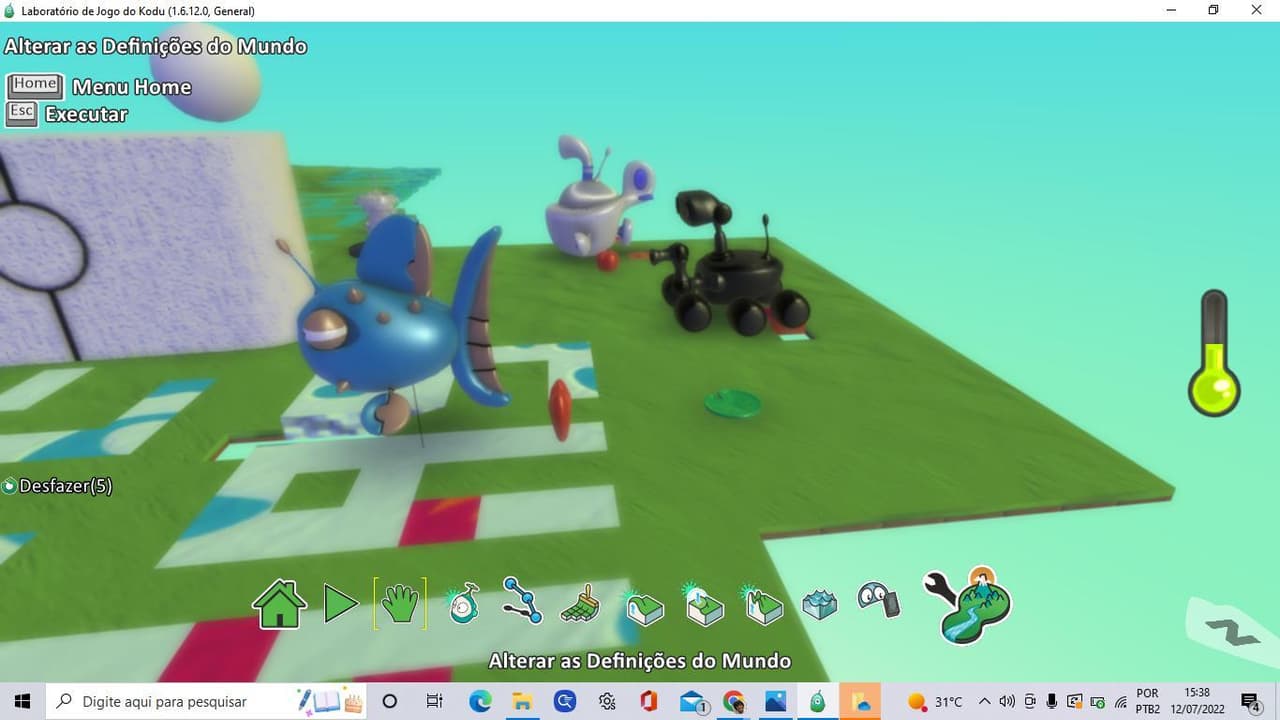
Task: Click the Esc Executar hint
Action: point(67,114)
